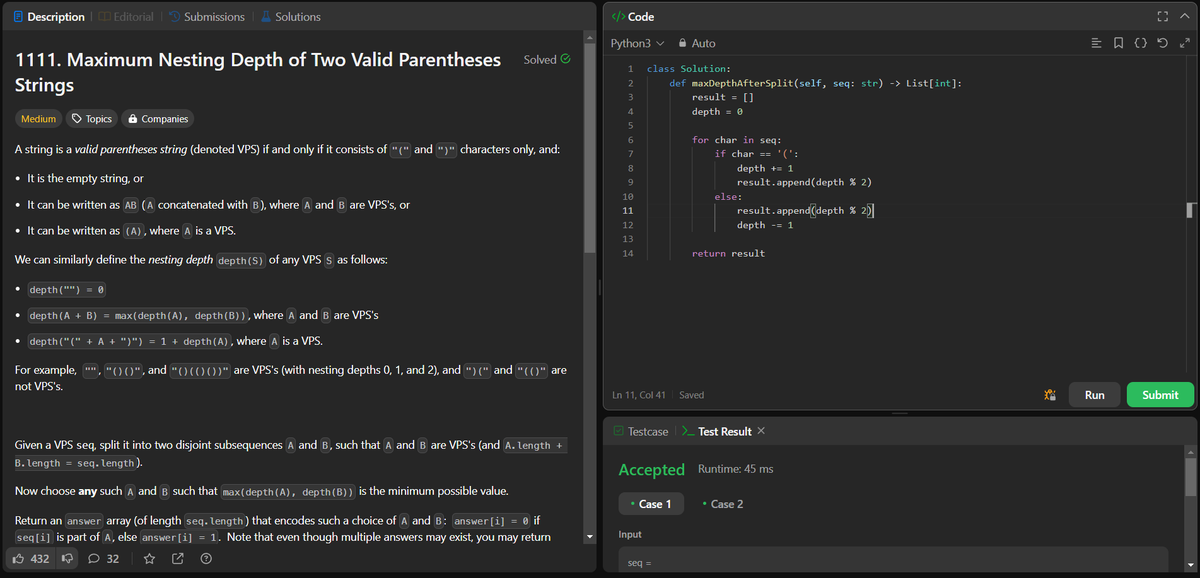Open the Solutions tab

(290, 17)
